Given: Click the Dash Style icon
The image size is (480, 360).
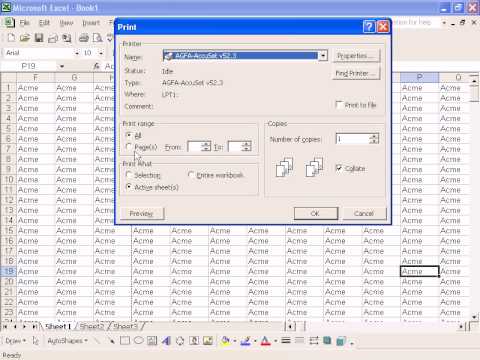Looking at the screenshot, I should pyautogui.click(x=300, y=341).
